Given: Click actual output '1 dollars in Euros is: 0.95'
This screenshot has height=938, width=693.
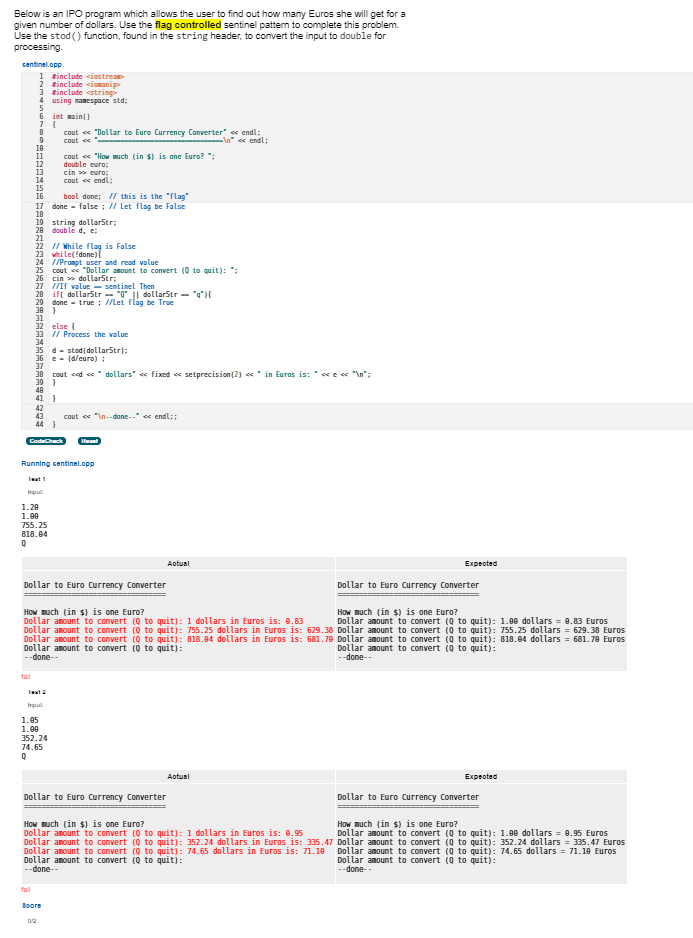Looking at the screenshot, I should [x=245, y=833].
